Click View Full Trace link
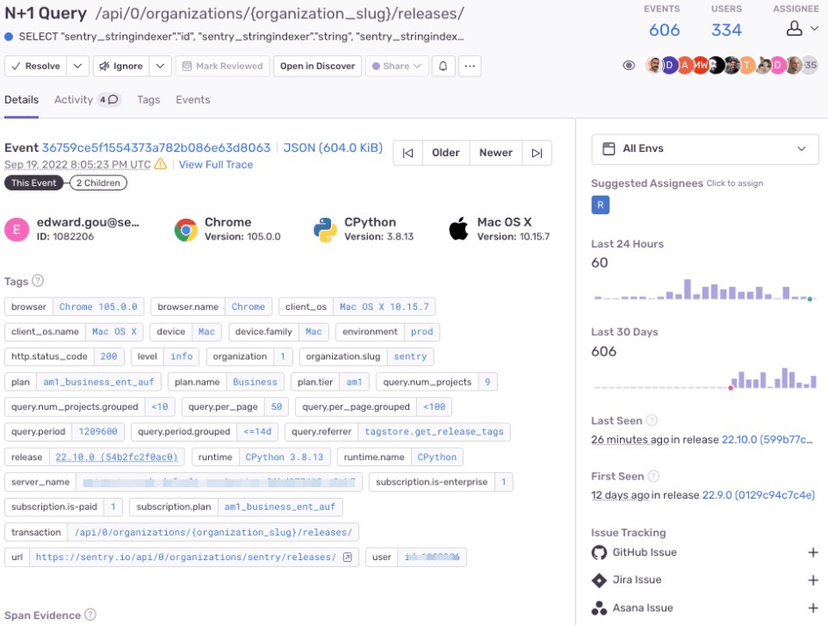 pyautogui.click(x=215, y=165)
